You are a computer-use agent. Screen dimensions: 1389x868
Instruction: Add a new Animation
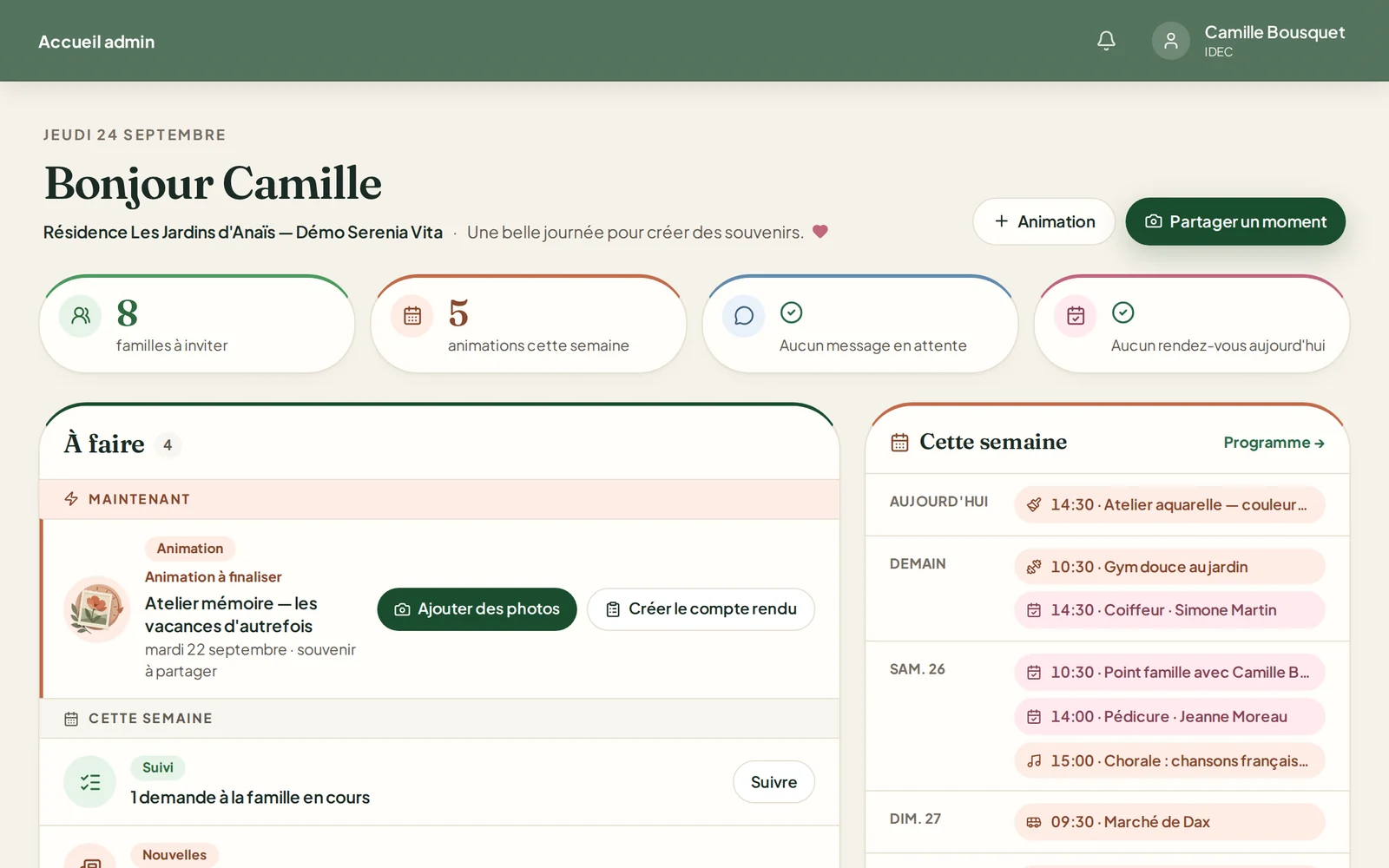tap(1043, 221)
